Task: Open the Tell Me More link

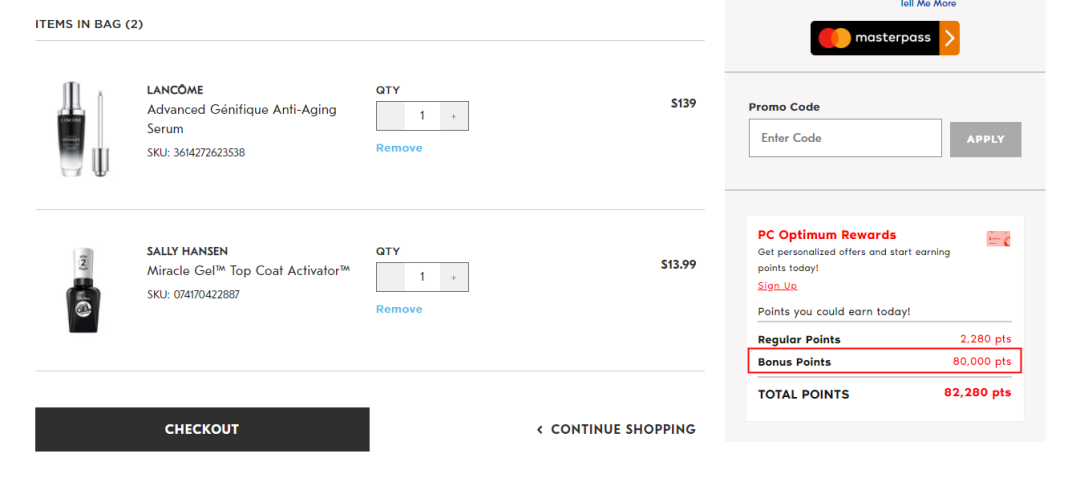Action: pos(928,4)
